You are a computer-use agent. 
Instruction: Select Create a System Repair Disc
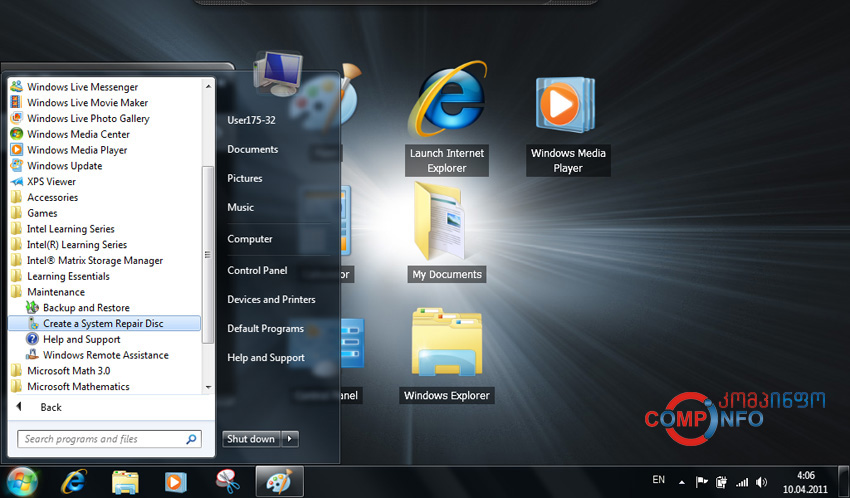pyautogui.click(x=103, y=323)
